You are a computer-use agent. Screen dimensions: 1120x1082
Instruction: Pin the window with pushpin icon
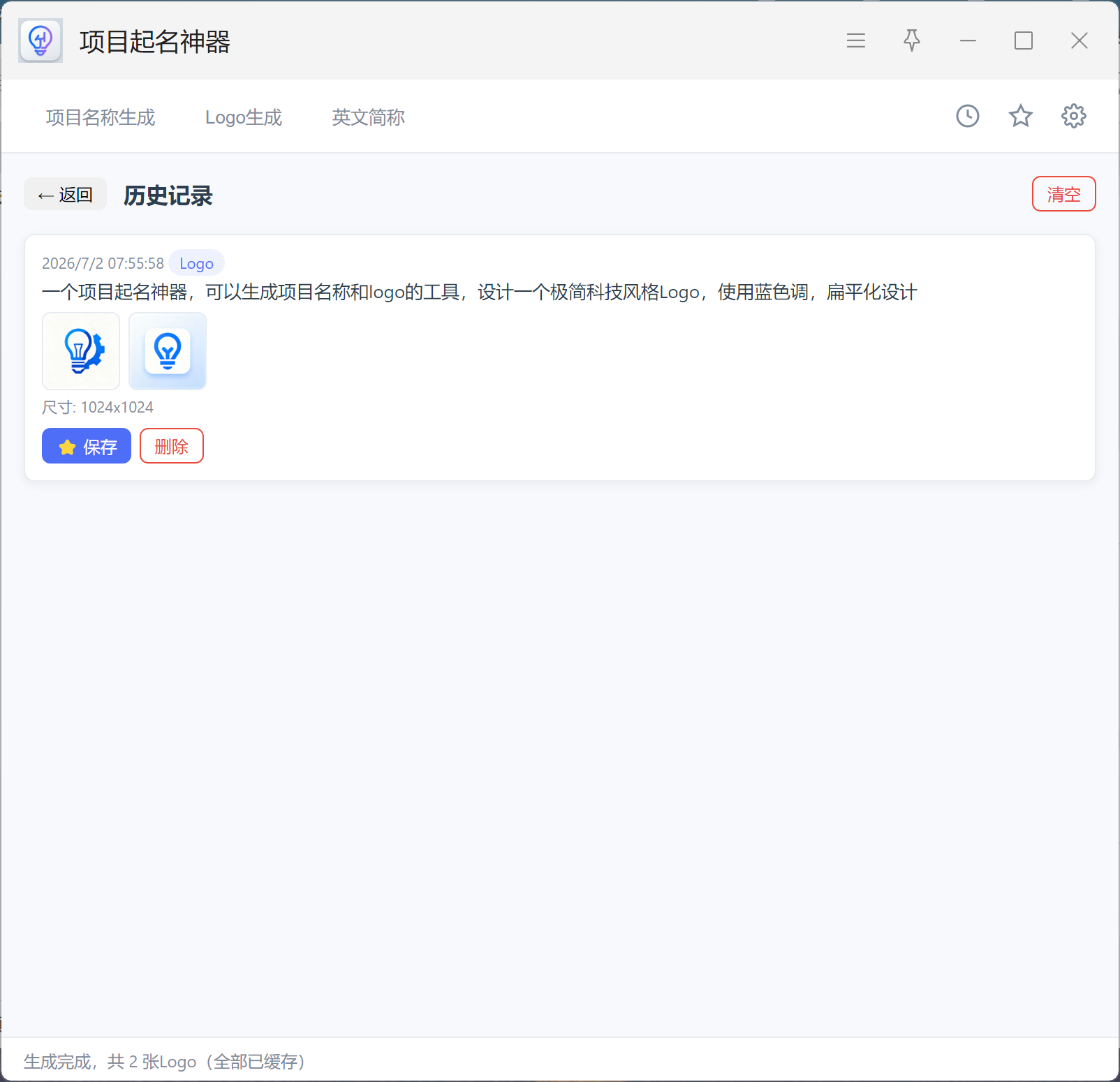click(912, 40)
